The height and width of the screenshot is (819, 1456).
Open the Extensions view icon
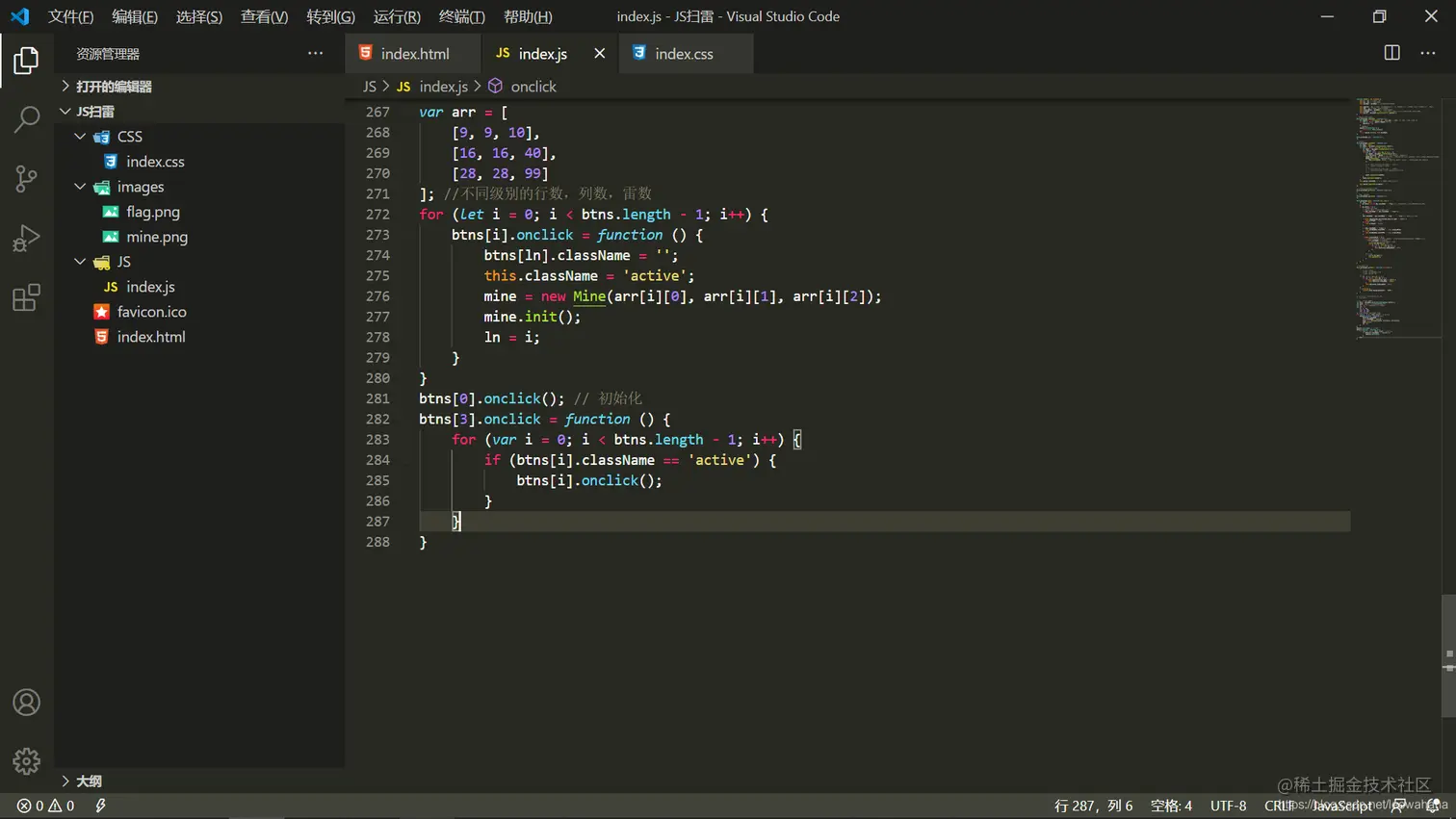26,297
